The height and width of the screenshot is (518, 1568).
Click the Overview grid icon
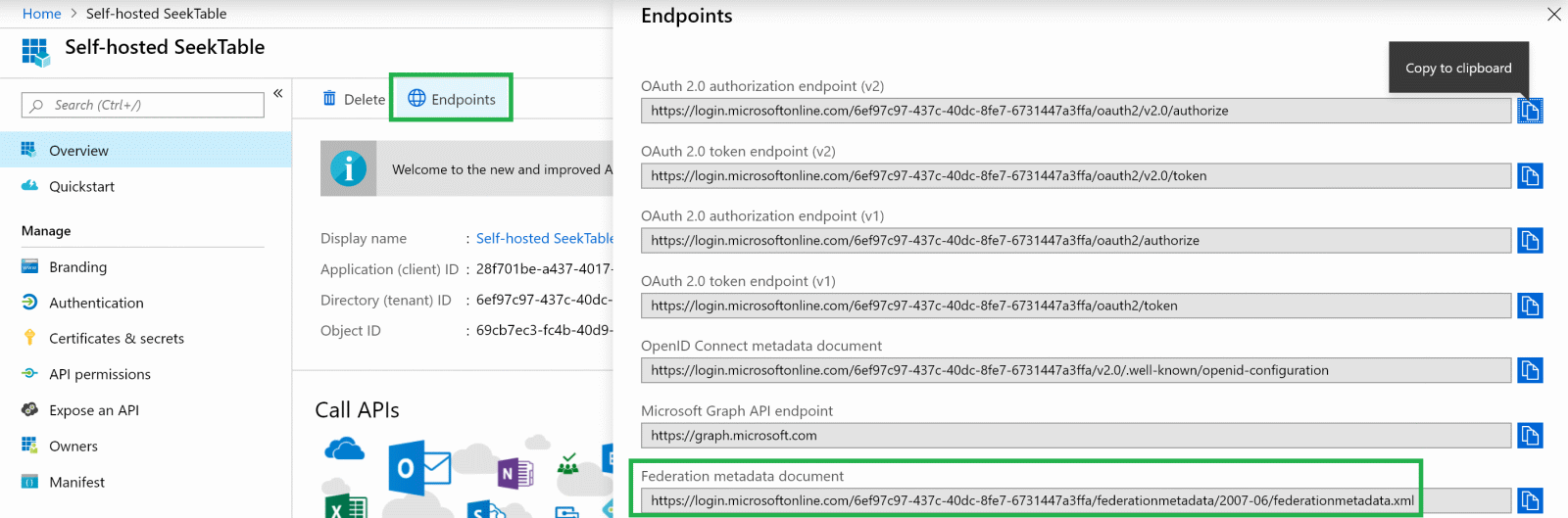pyautogui.click(x=29, y=150)
